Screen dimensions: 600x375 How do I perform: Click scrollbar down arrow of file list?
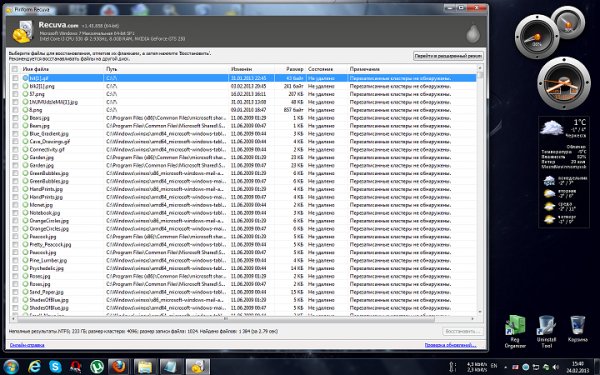pyautogui.click(x=480, y=312)
